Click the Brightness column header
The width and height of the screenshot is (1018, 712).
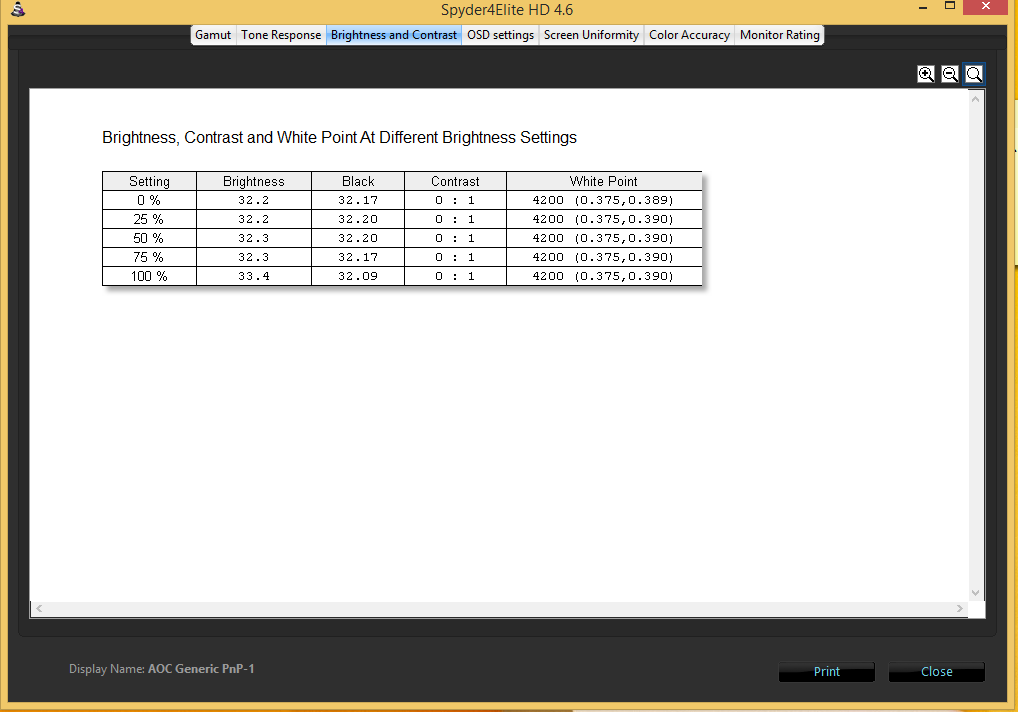click(254, 181)
